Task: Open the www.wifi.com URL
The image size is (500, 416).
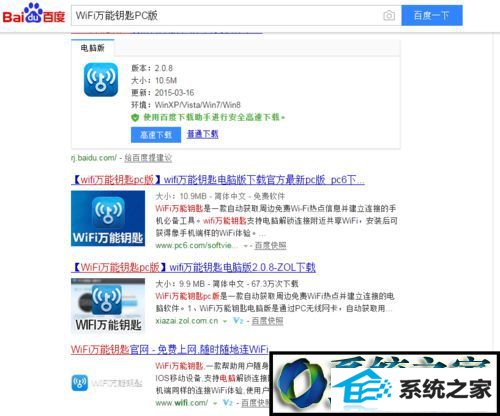Action: (182, 403)
